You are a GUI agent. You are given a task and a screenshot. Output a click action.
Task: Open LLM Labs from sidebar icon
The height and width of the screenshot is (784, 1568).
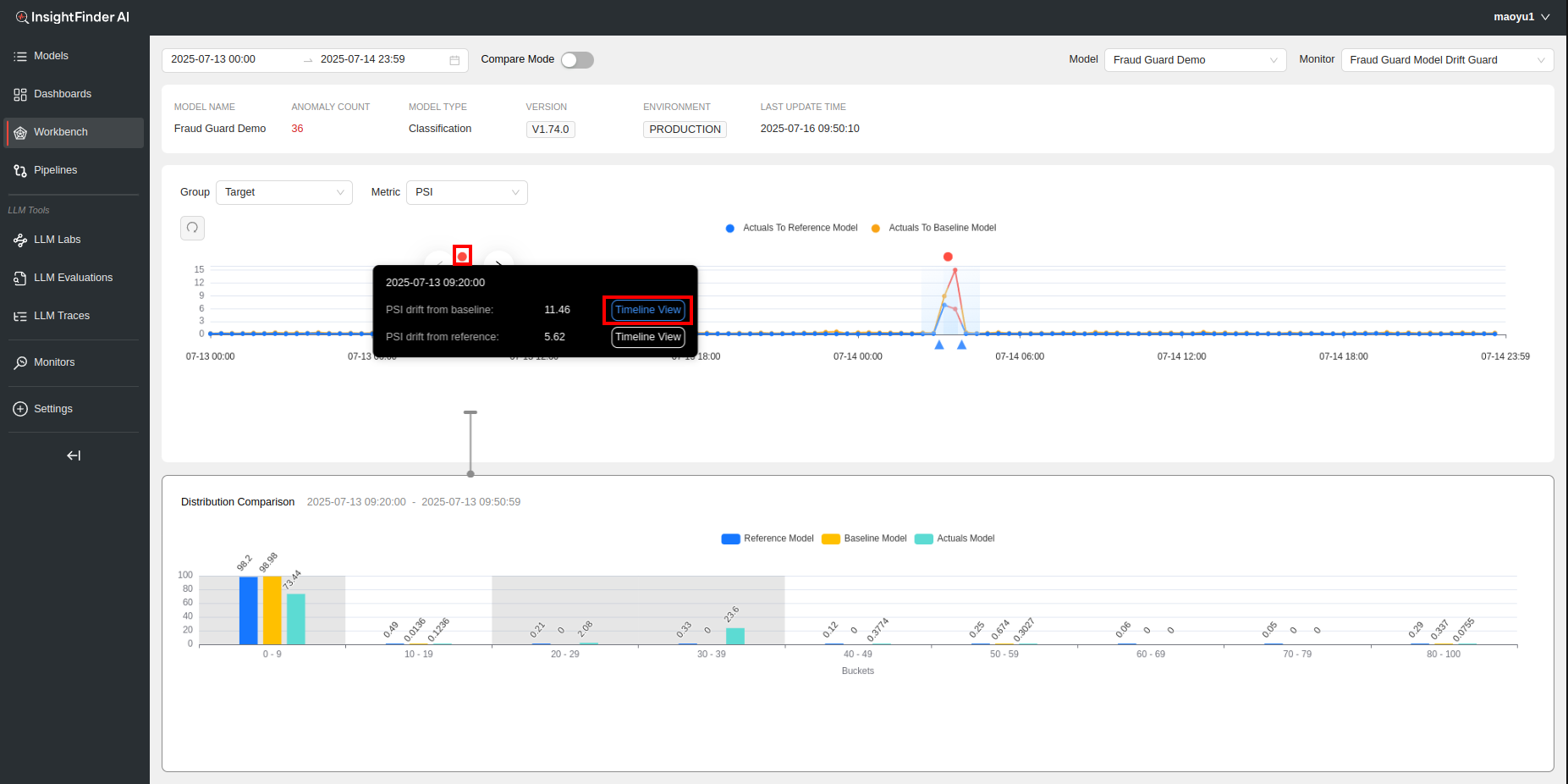tap(20, 240)
